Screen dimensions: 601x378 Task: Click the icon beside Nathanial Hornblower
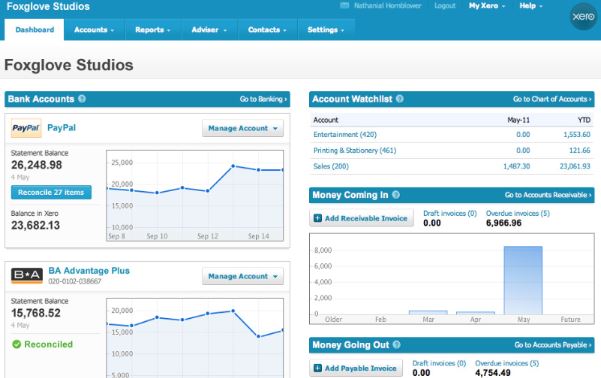[345, 5]
